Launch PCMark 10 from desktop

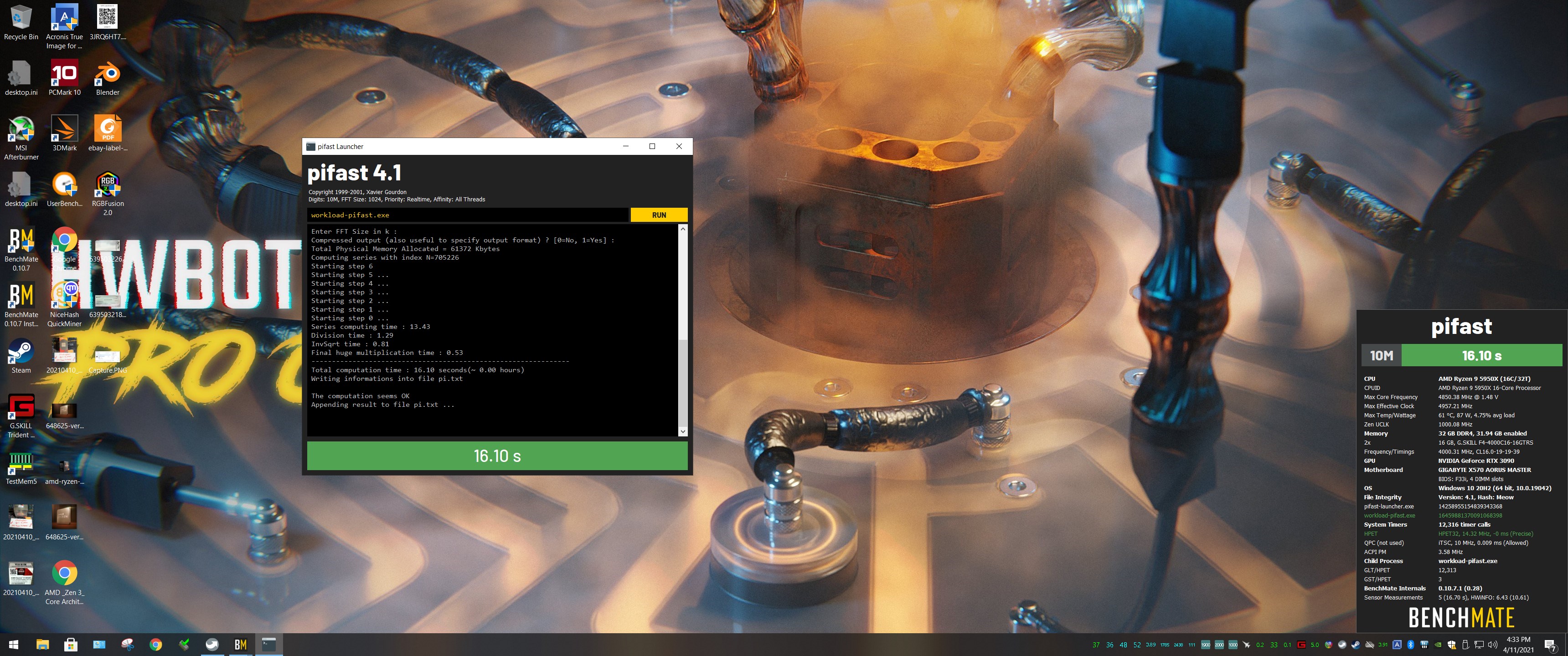point(65,78)
